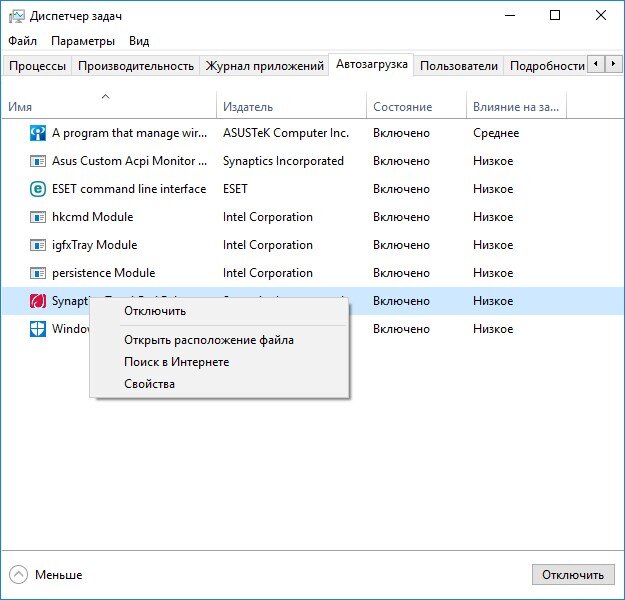Click the ESET command line interface icon

click(x=38, y=189)
